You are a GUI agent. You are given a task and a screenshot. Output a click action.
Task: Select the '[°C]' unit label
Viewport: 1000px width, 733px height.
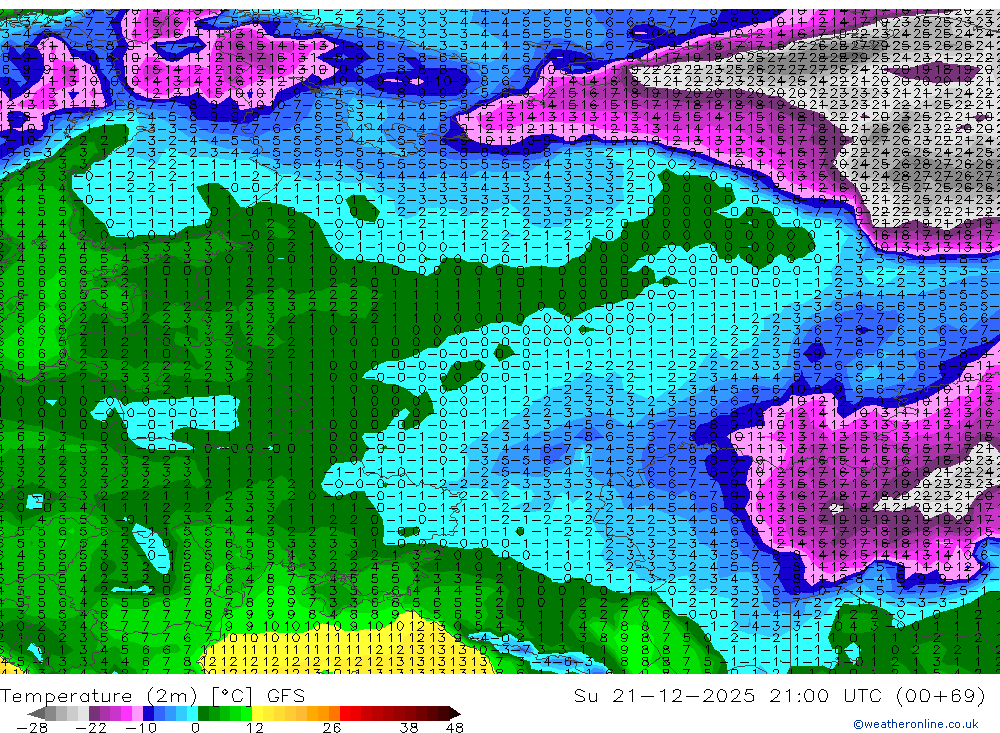tap(232, 695)
